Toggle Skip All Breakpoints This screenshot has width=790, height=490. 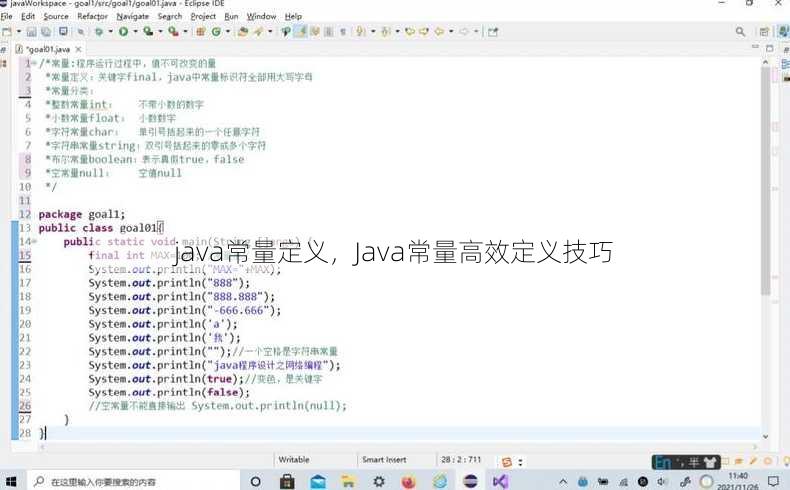[x=81, y=32]
